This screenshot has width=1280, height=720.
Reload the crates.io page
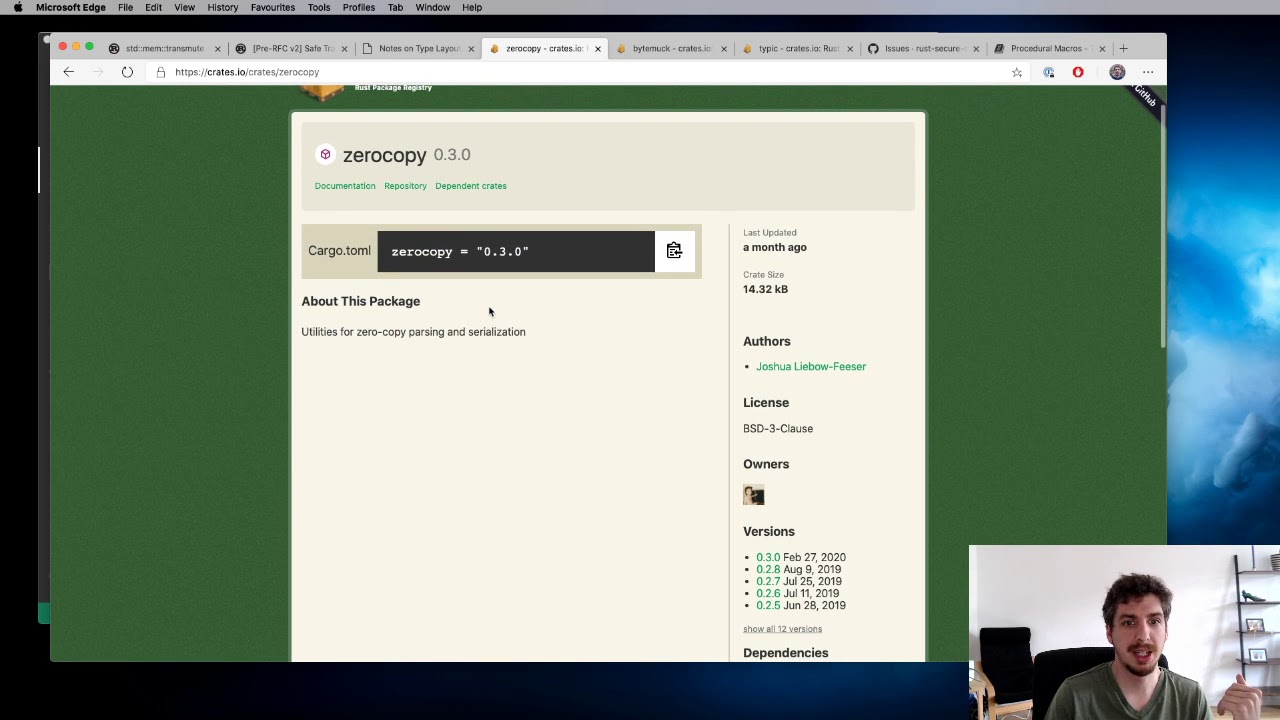pyautogui.click(x=127, y=72)
